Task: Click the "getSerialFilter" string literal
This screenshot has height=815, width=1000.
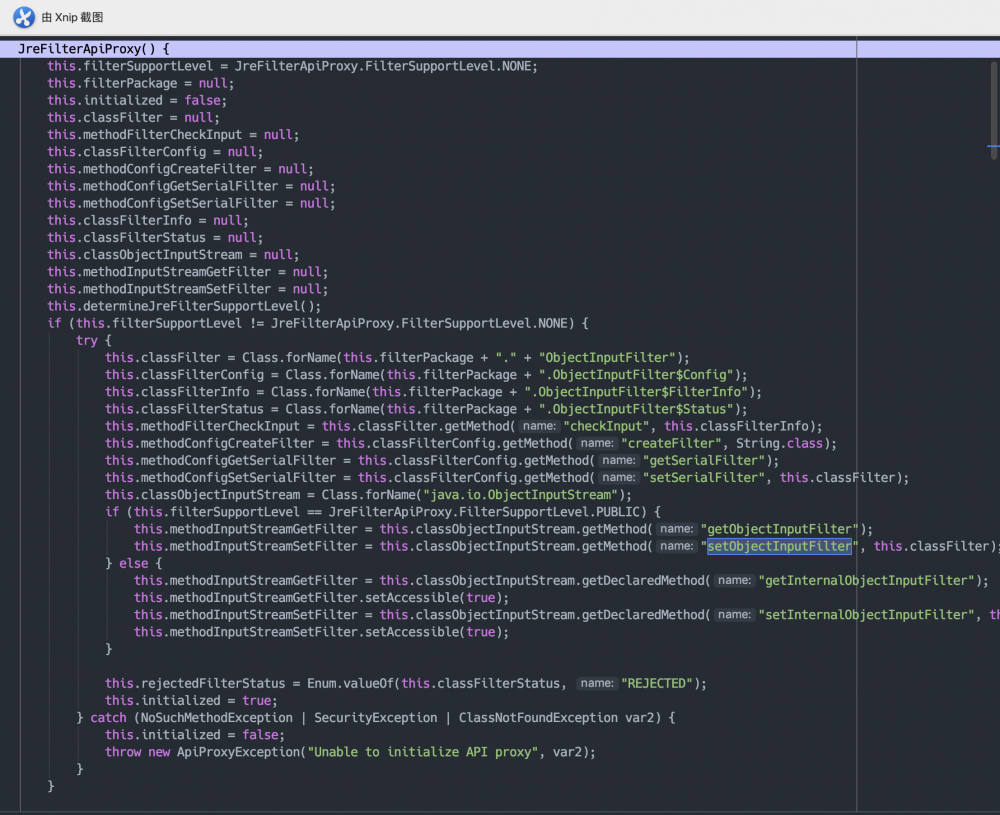Action: pos(704,461)
